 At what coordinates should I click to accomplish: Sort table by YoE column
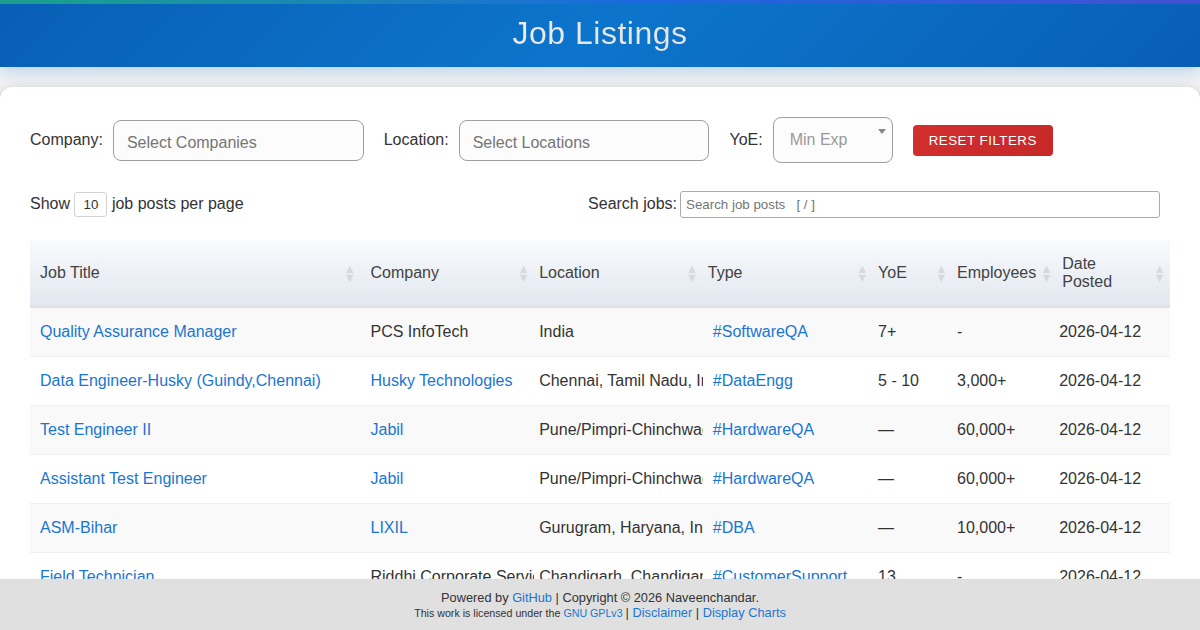[892, 272]
